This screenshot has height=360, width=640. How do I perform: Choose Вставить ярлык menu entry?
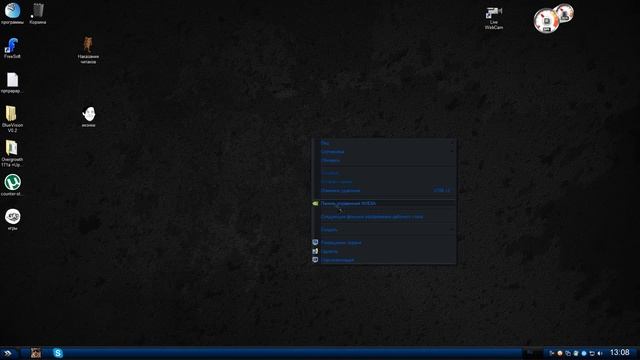384,182
